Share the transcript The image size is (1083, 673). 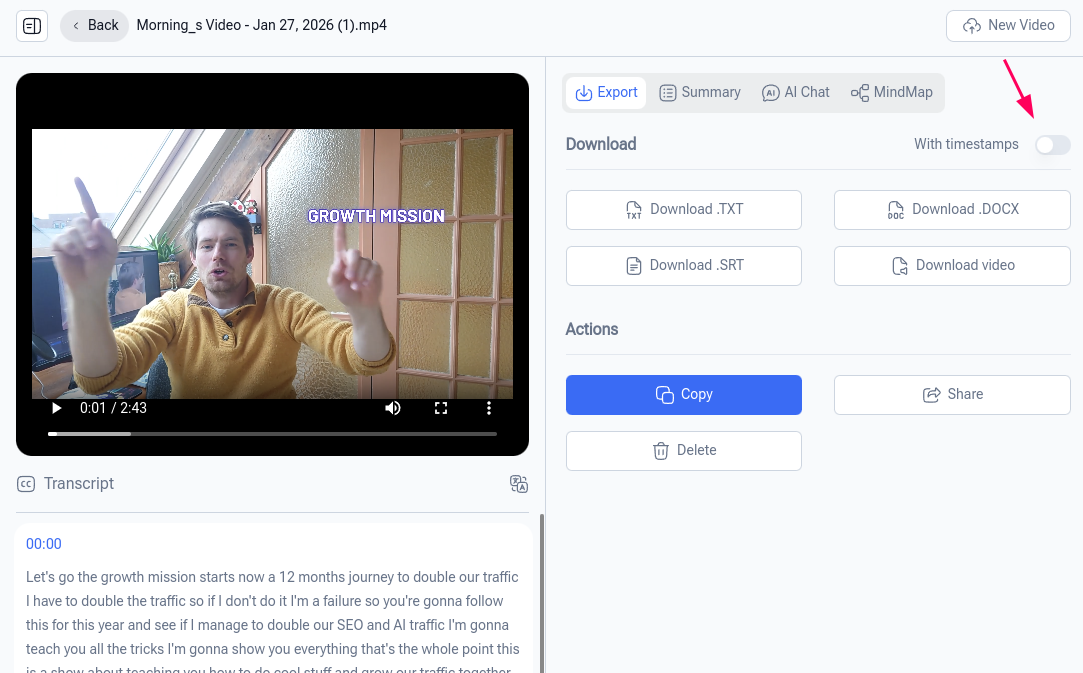pyautogui.click(x=952, y=395)
